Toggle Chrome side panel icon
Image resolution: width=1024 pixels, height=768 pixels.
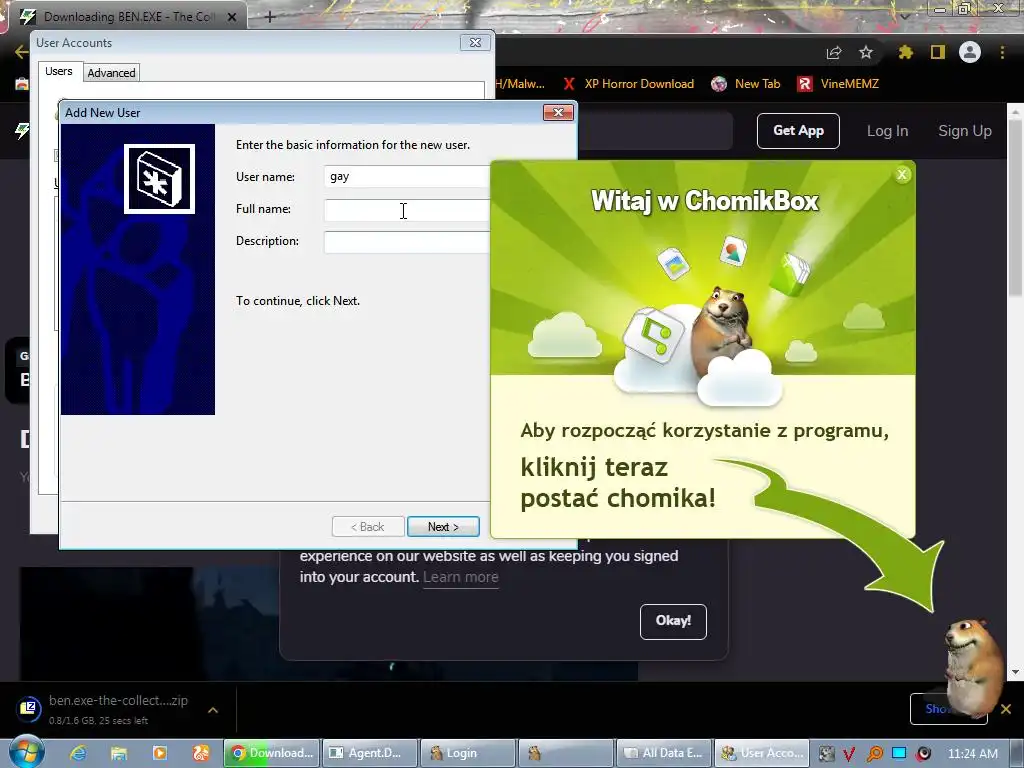(938, 52)
